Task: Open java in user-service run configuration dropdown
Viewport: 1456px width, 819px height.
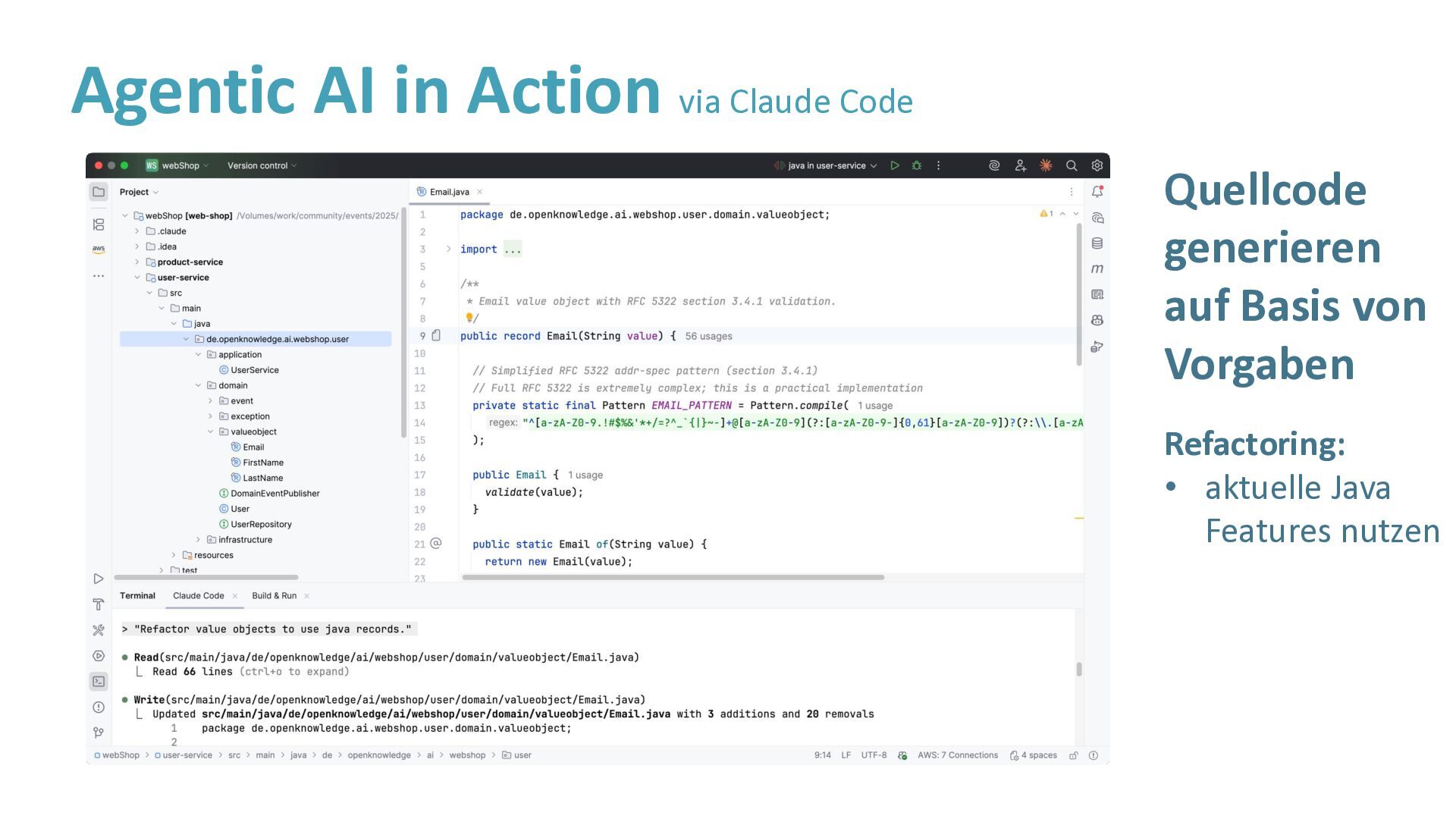Action: pos(827,165)
